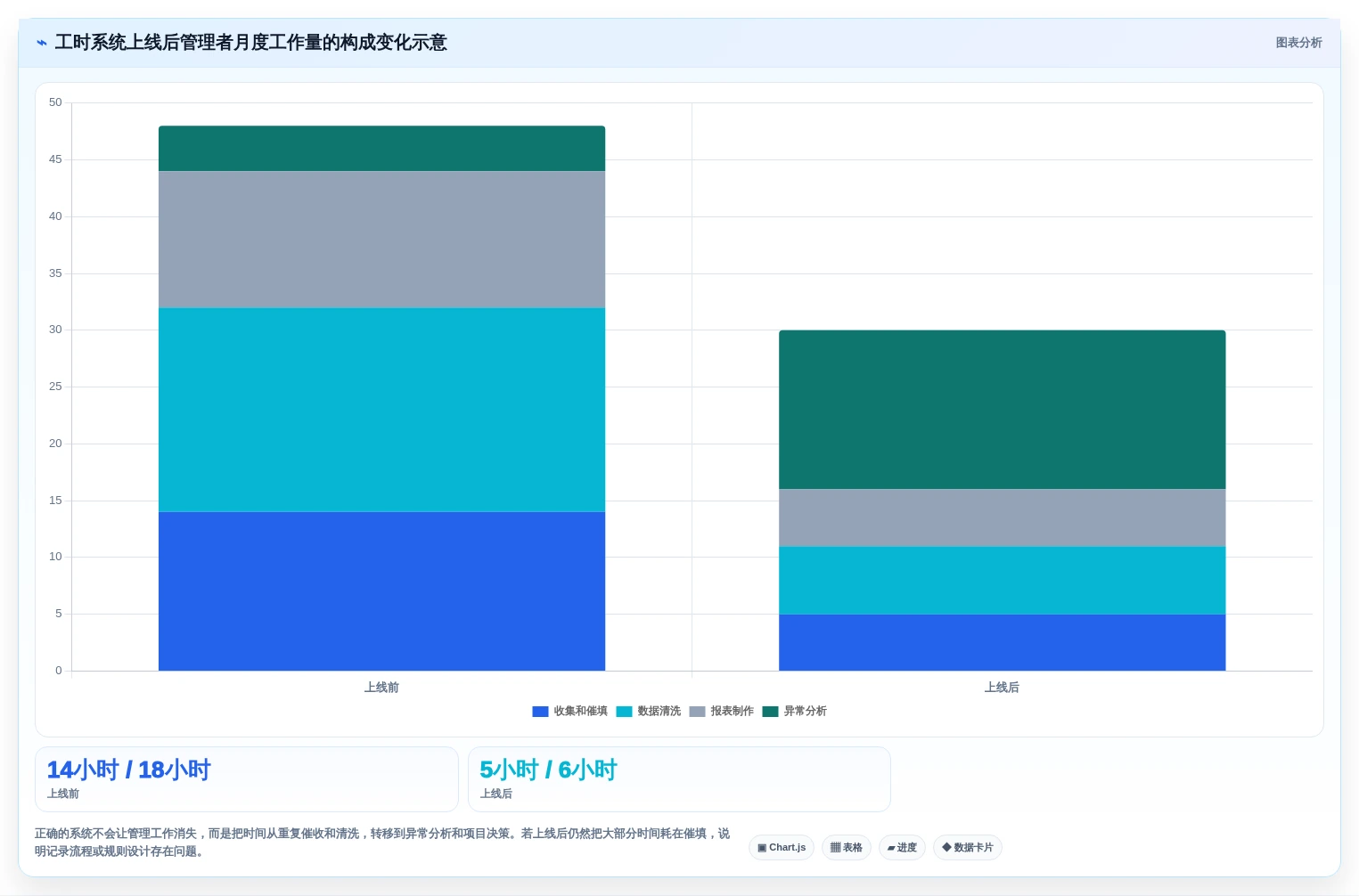Click the lightning icon beside the chart title
1359x896 pixels.
point(41,43)
